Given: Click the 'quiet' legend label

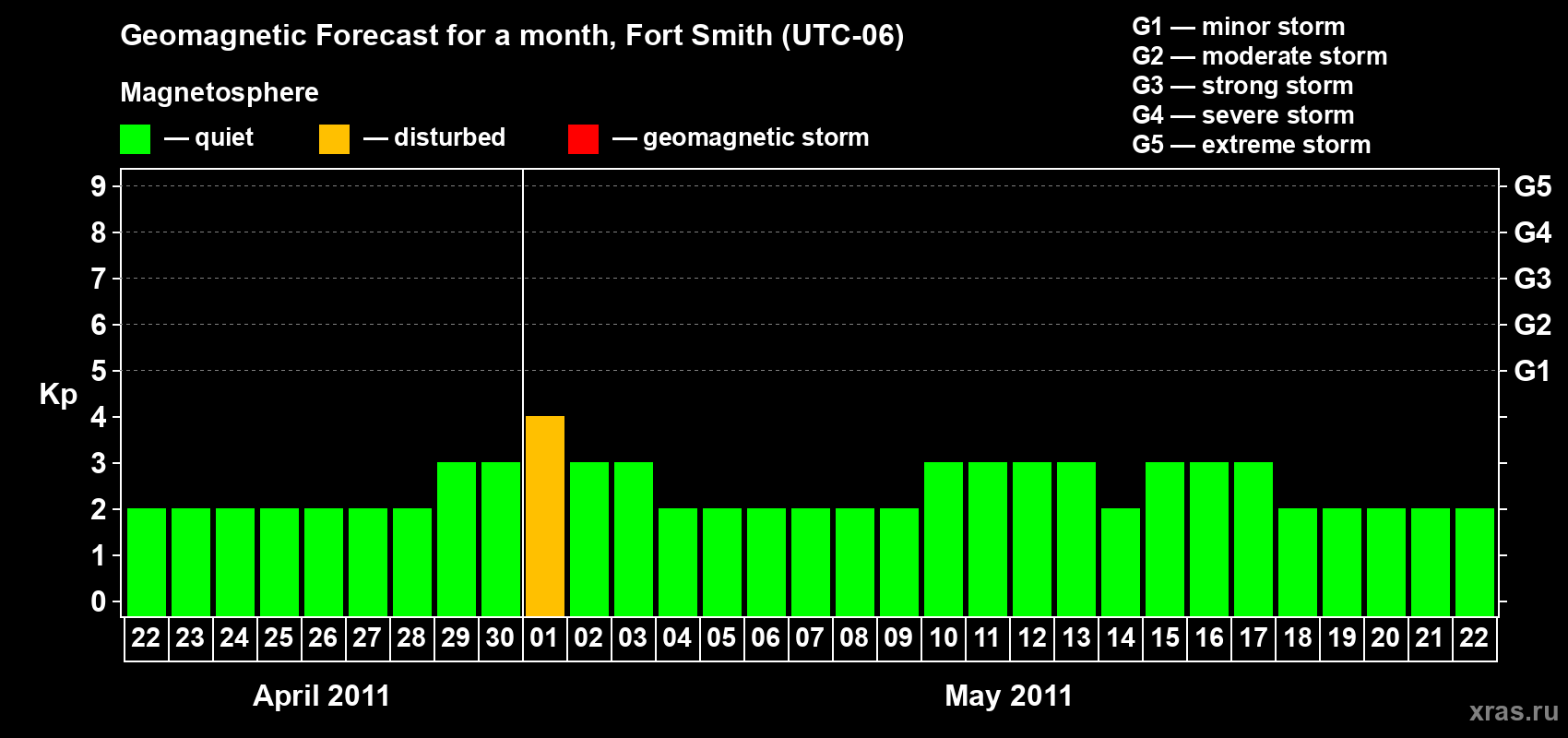Looking at the screenshot, I should [x=224, y=138].
